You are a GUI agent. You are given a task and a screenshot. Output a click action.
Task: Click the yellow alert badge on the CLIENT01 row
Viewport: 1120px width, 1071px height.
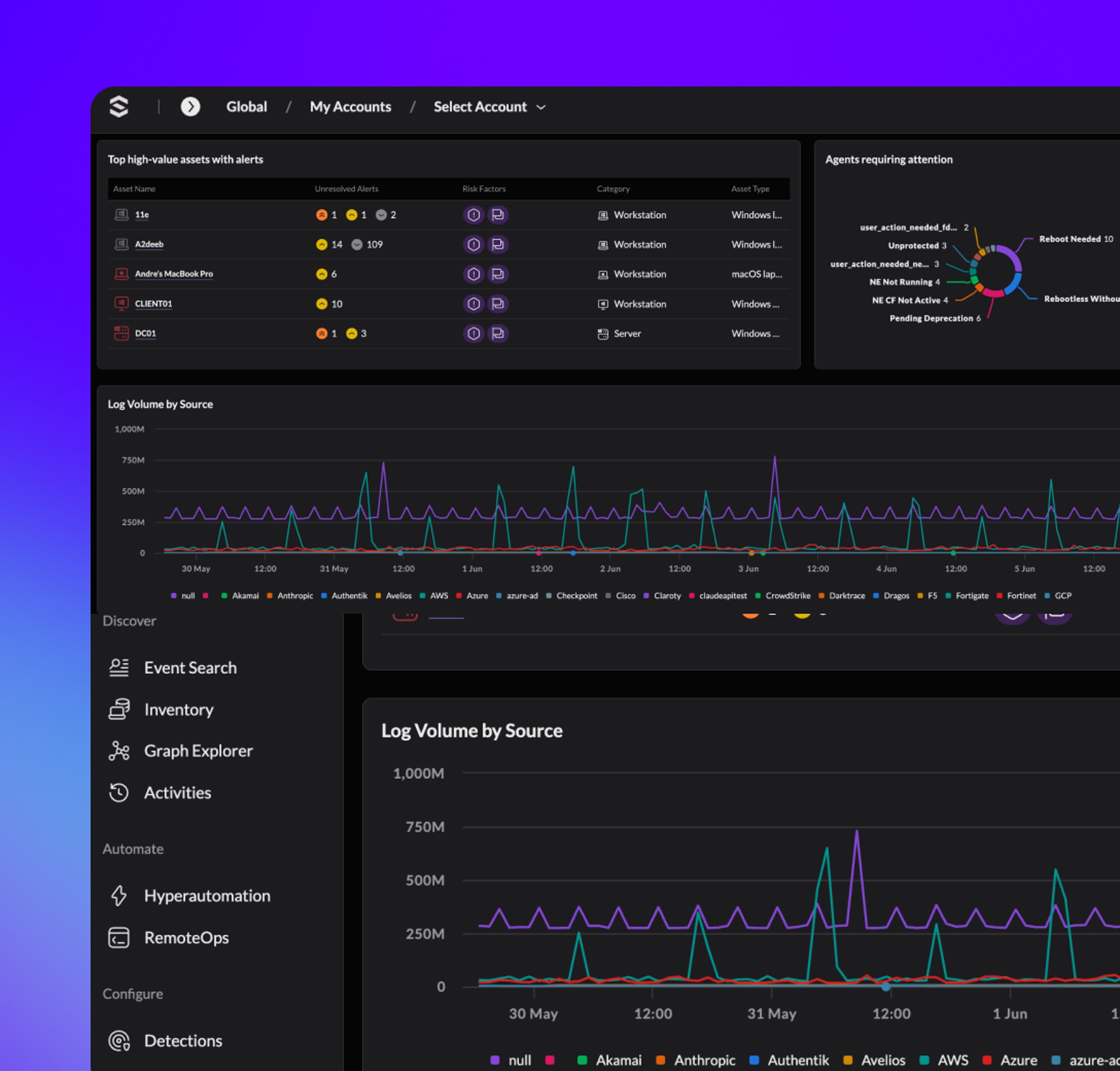(322, 304)
